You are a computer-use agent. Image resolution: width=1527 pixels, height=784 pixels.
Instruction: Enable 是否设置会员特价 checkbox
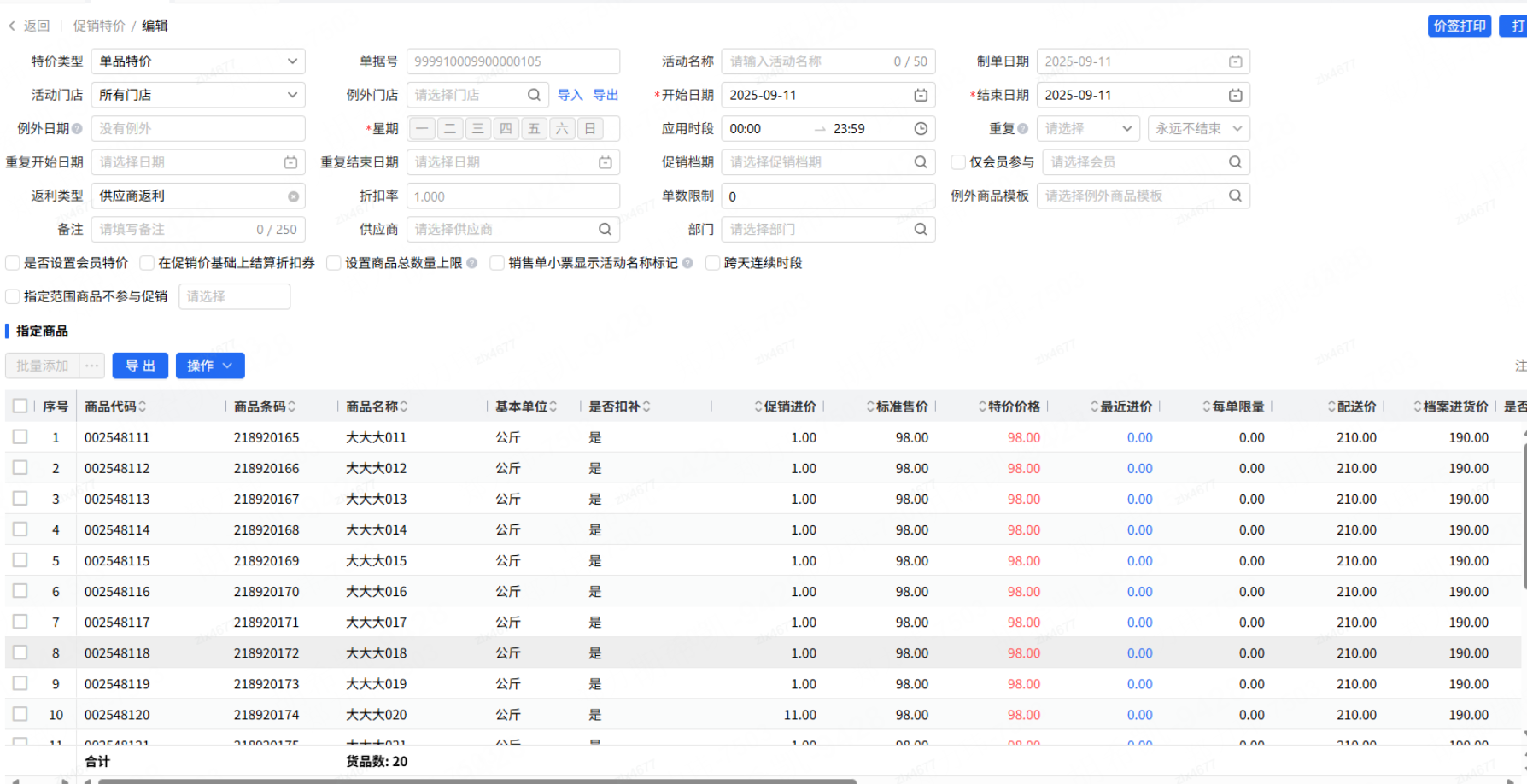coord(13,263)
